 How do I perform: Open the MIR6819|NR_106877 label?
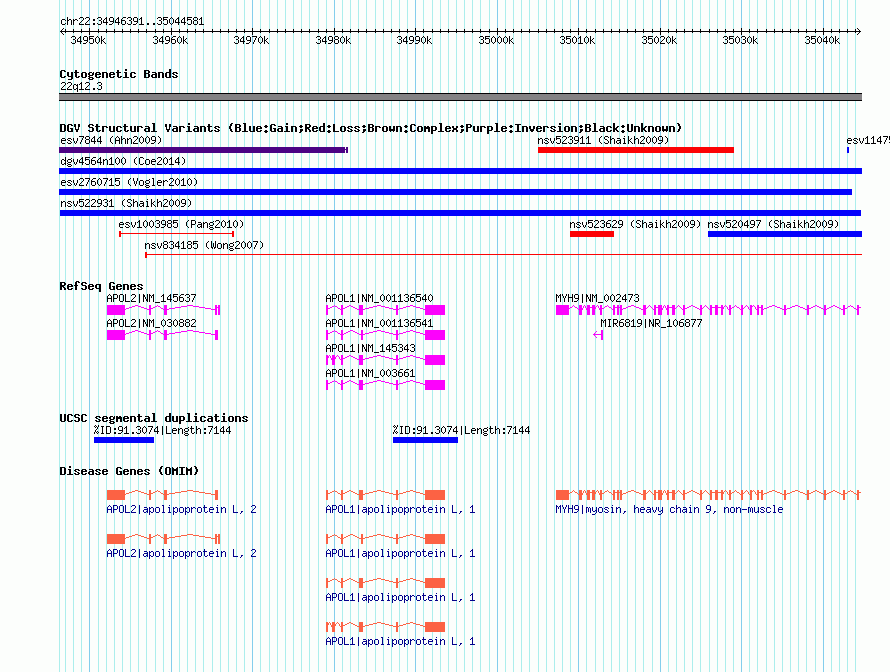coord(651,323)
